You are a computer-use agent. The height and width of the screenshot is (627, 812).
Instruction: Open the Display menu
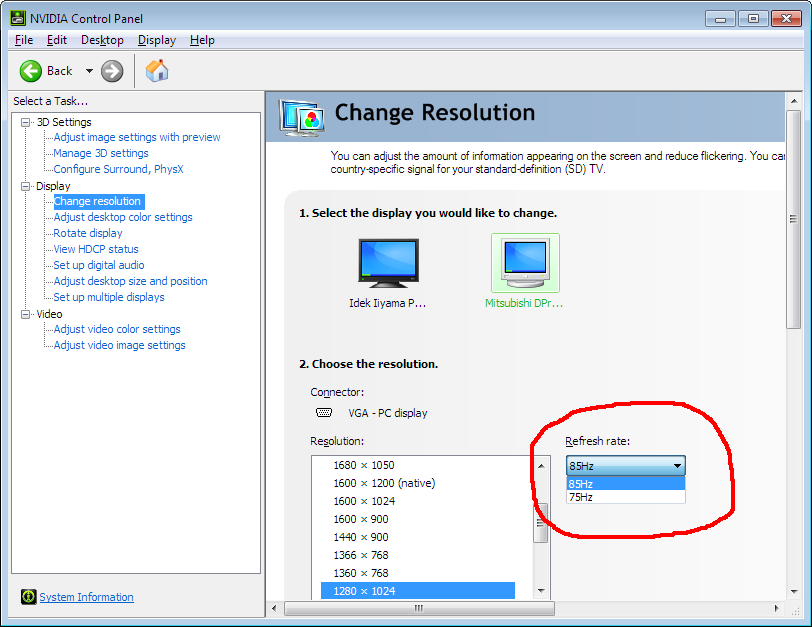pos(156,40)
